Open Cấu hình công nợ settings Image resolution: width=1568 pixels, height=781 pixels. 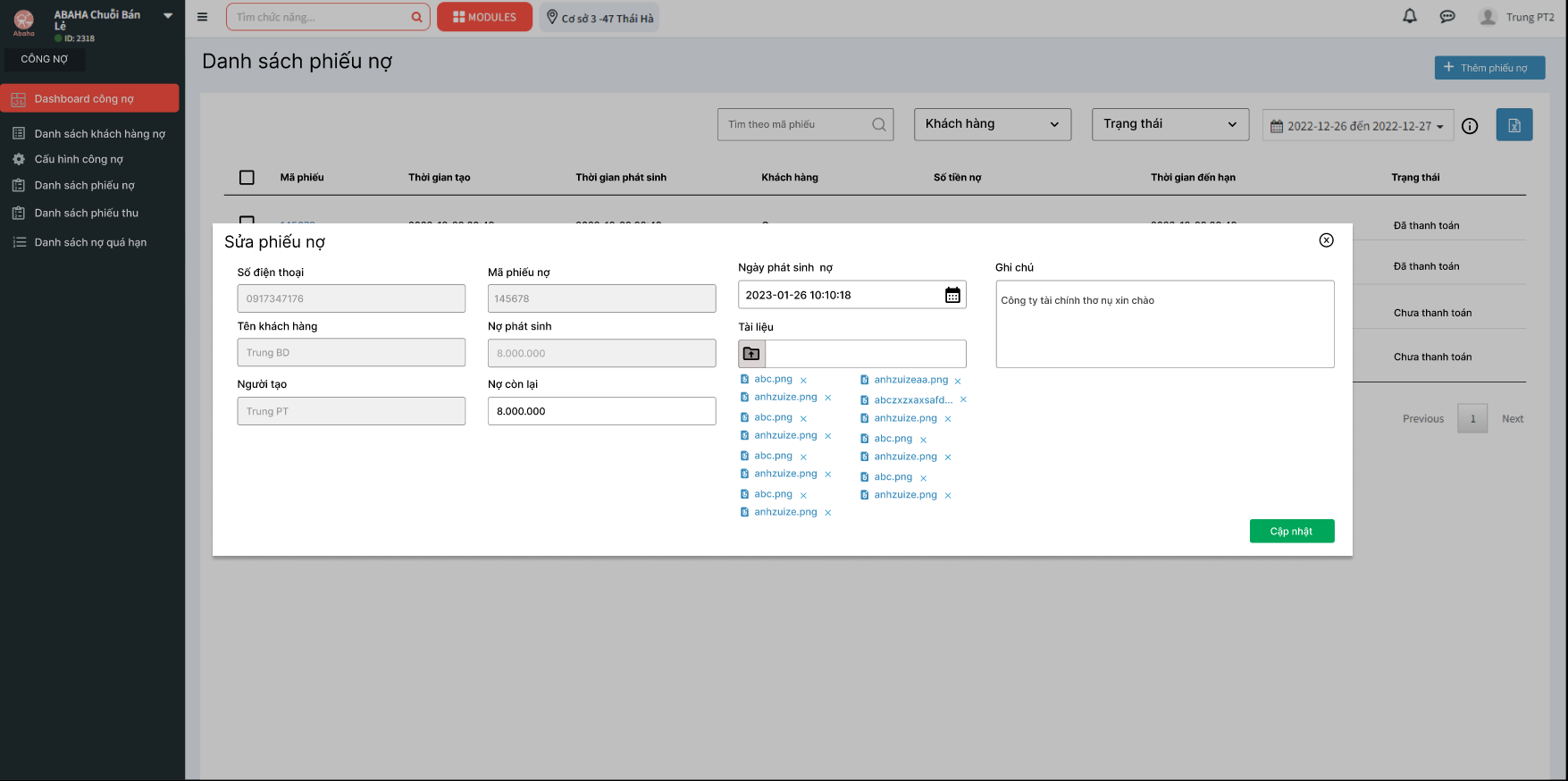coord(79,159)
